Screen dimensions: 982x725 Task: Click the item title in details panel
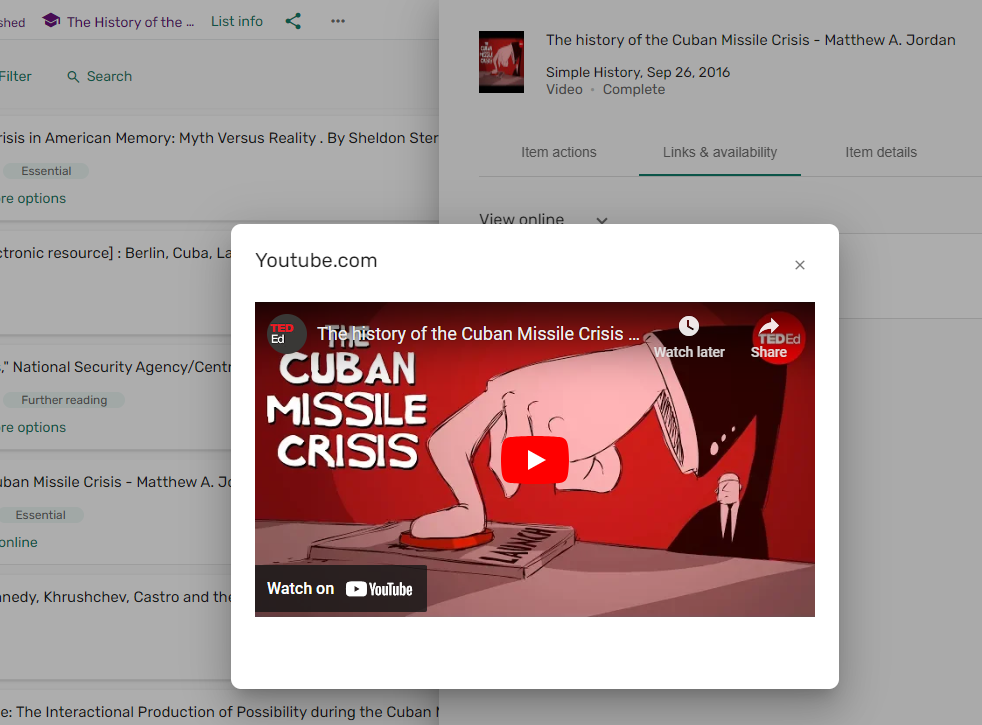750,40
